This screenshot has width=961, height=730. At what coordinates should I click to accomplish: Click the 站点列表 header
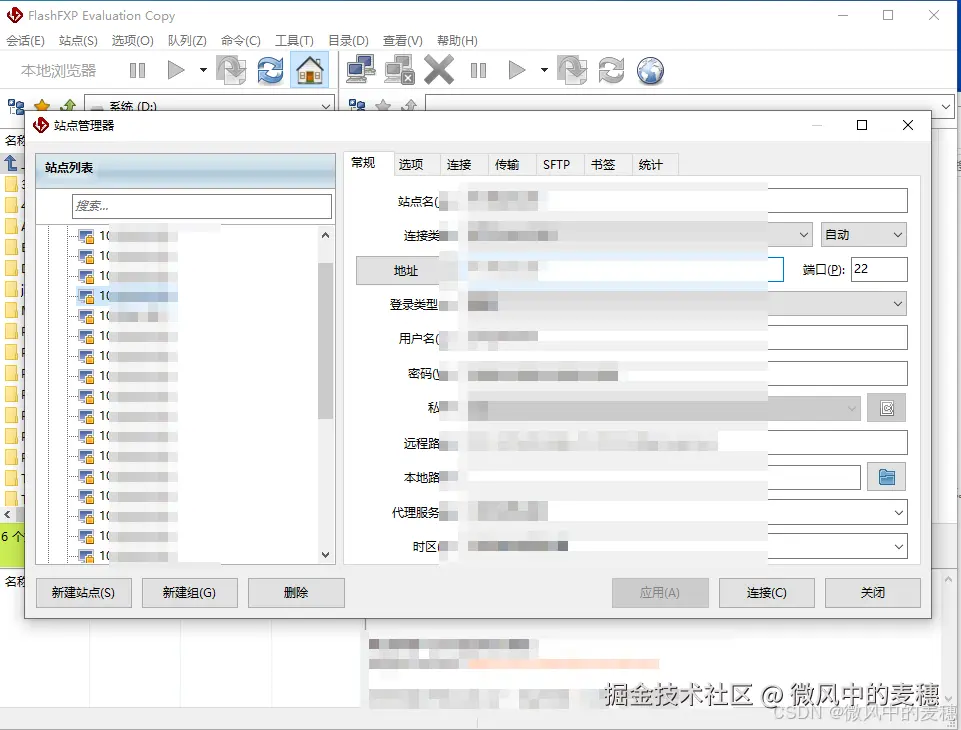[186, 168]
